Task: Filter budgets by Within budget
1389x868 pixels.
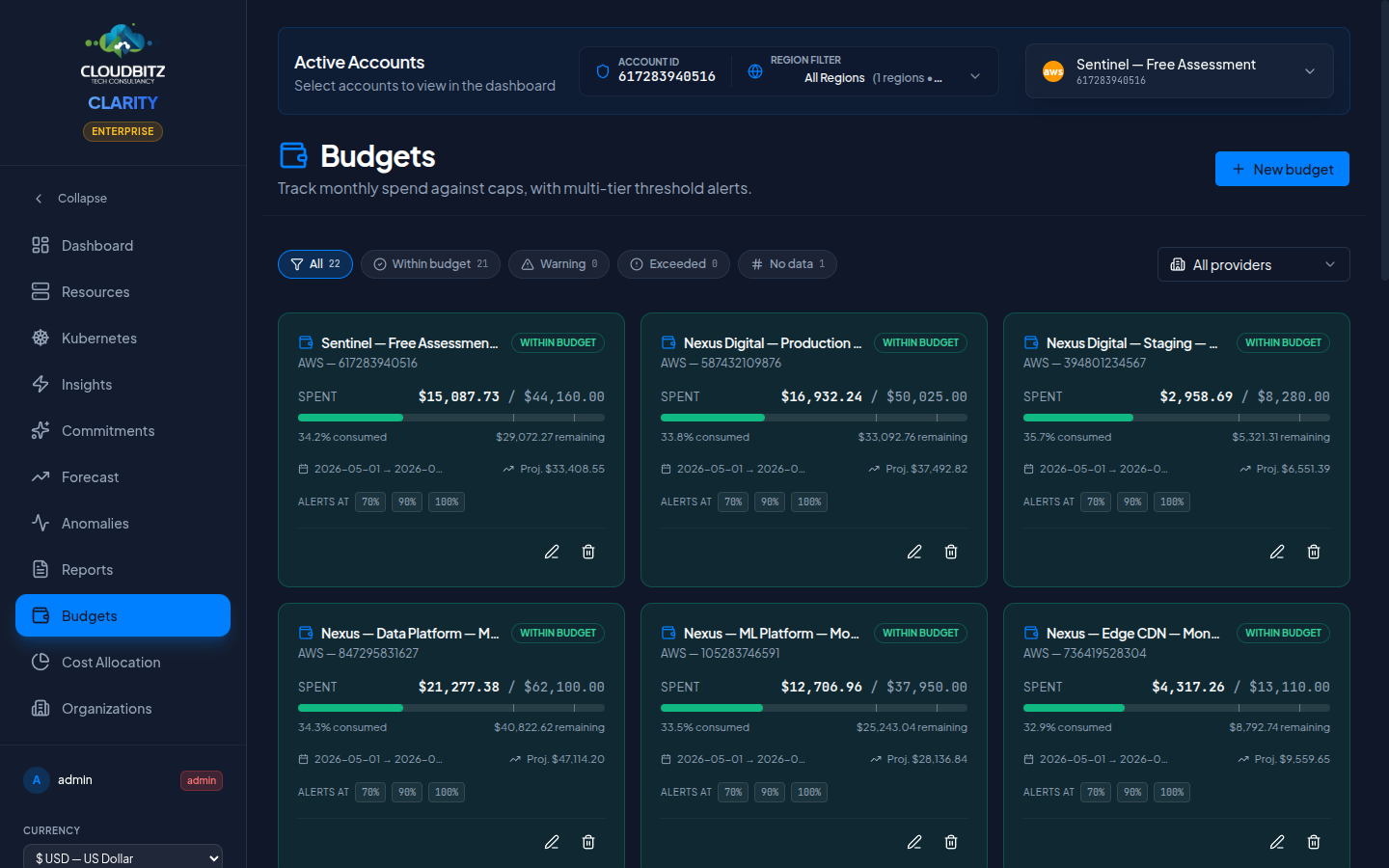Action: coord(430,264)
